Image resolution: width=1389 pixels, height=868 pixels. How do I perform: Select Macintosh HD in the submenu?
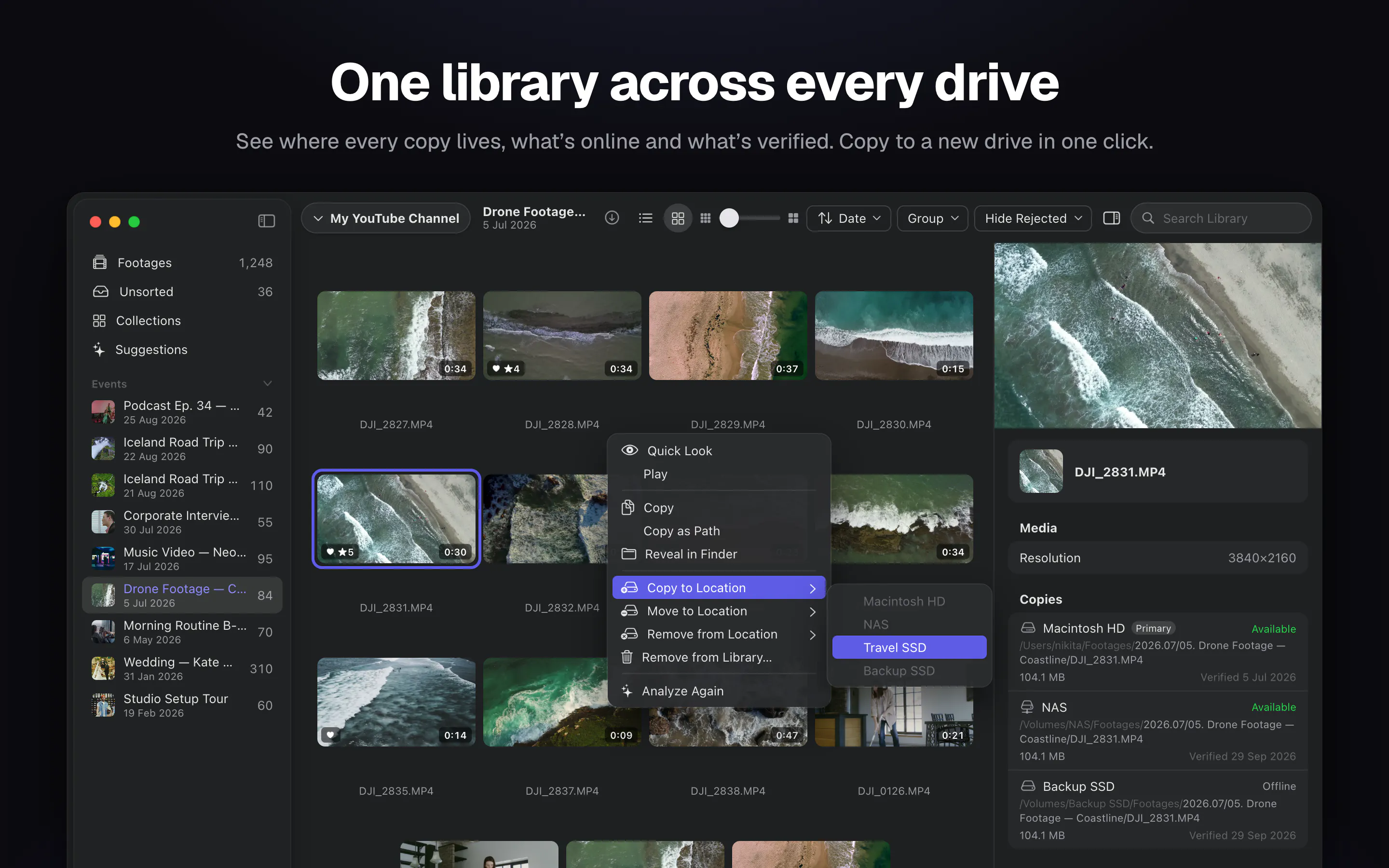(x=909, y=601)
